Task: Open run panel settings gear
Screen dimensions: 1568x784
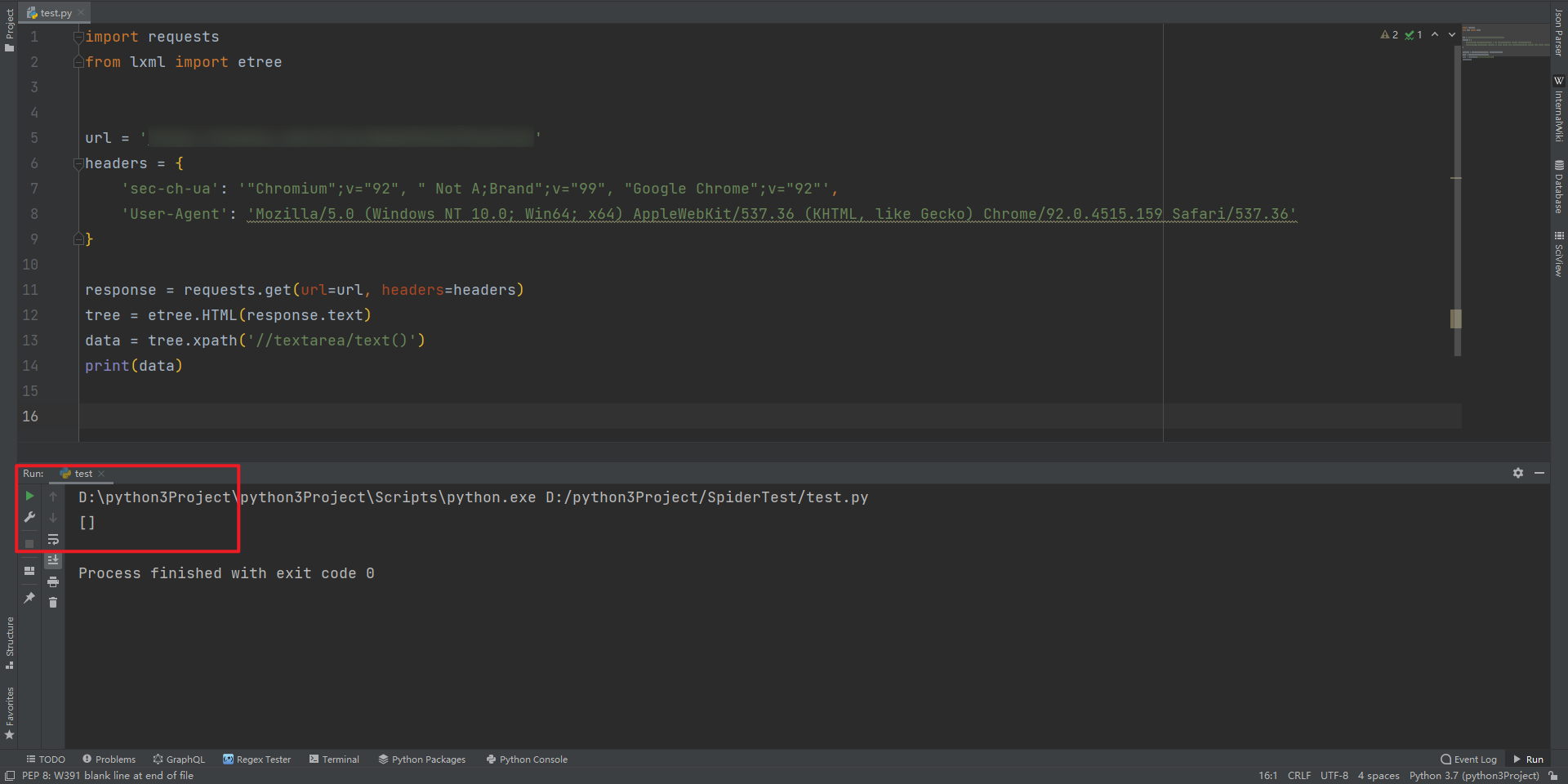Action: point(1518,473)
